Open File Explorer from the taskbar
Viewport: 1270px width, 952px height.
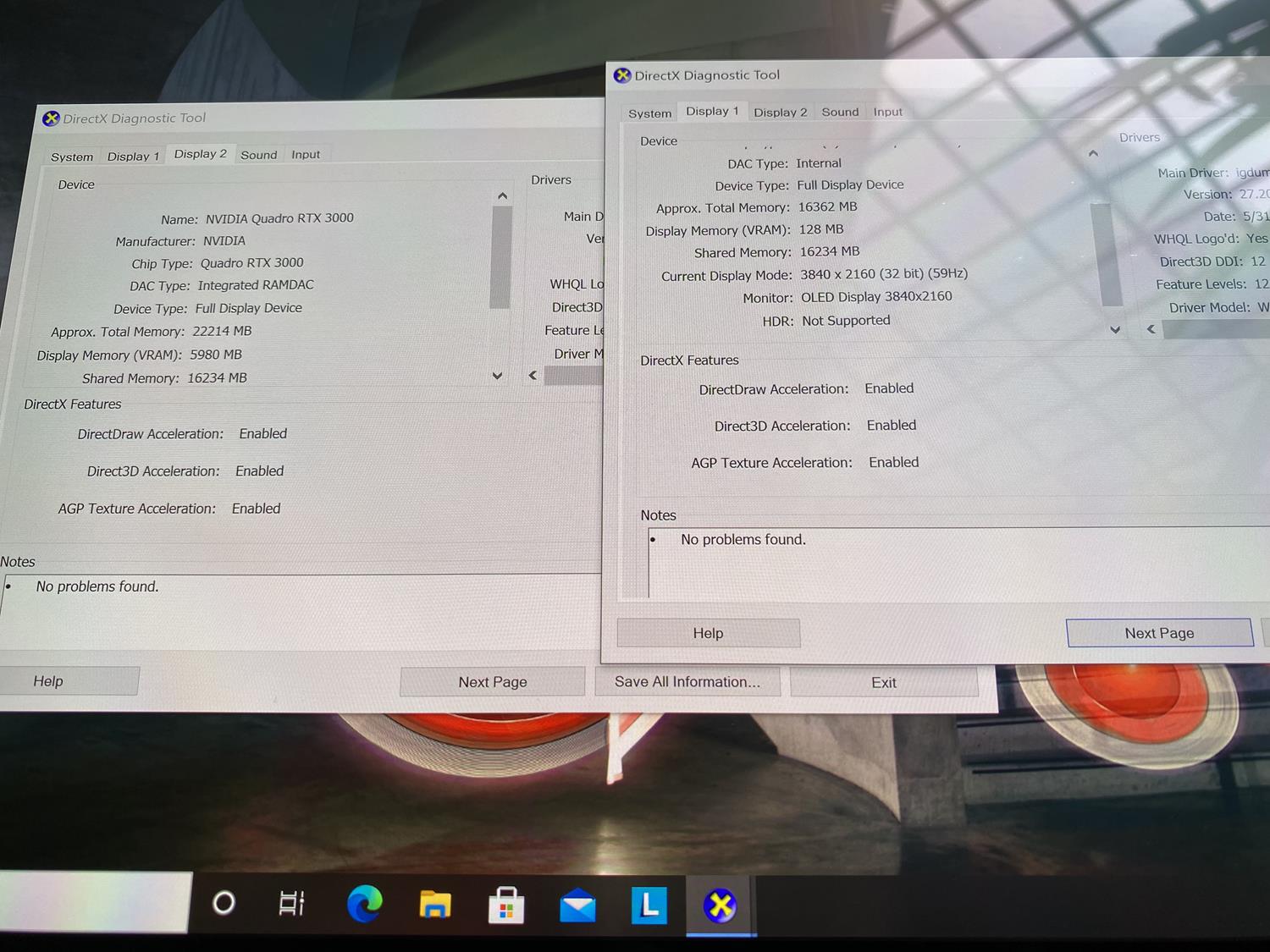[x=435, y=905]
